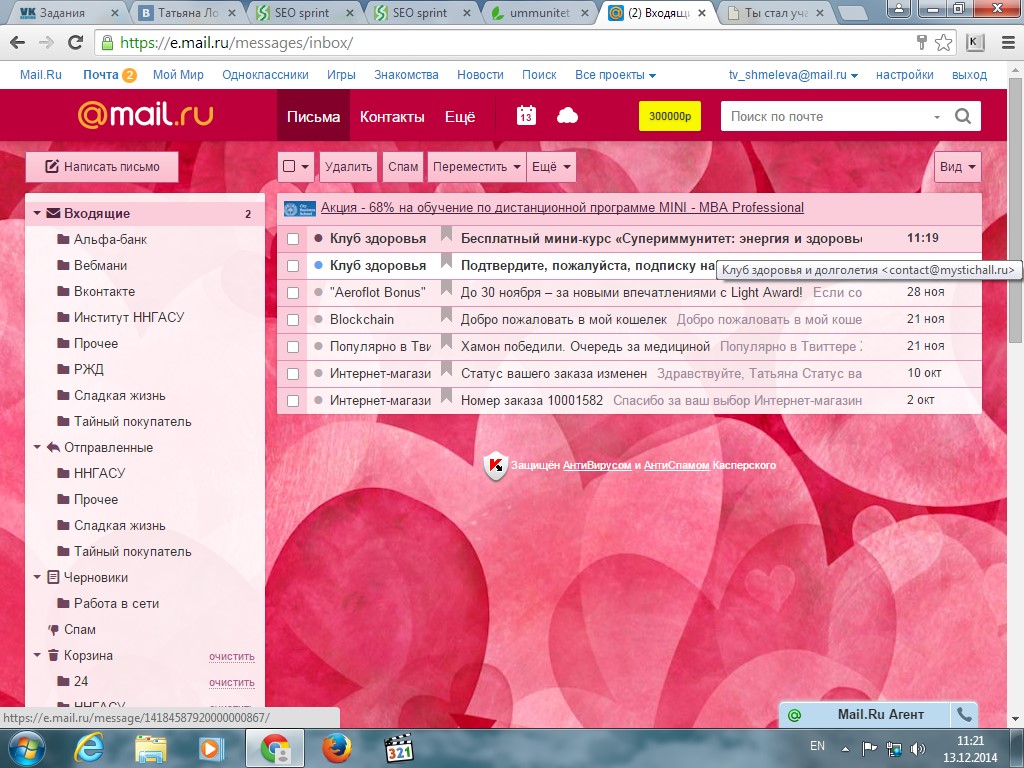Screen dimensions: 1024x768
Task: Click the bookmark flag on the Blockchain email
Action: (447, 316)
